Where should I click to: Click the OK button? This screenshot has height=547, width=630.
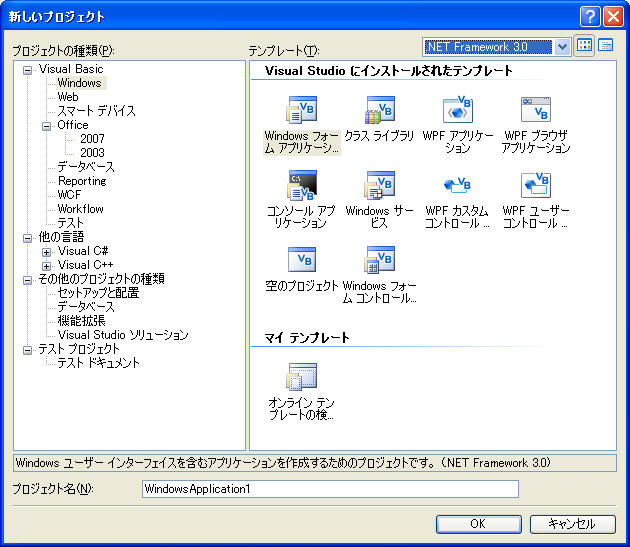click(479, 524)
